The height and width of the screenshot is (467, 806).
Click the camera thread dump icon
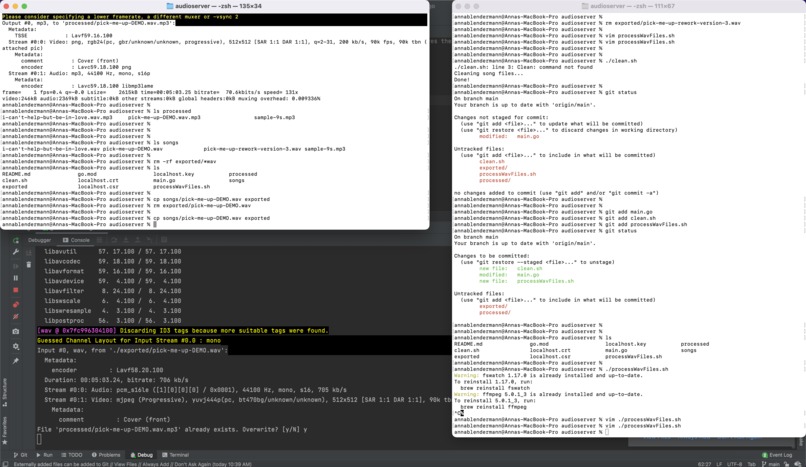point(15,331)
